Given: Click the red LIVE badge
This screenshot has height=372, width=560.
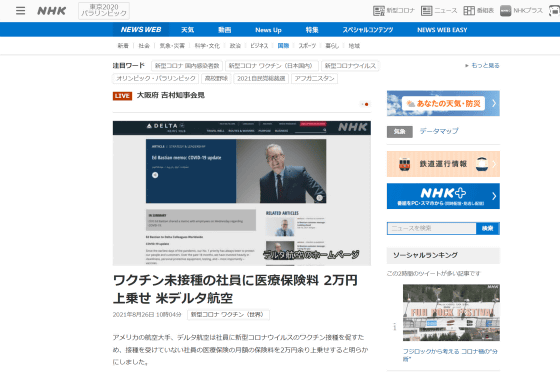Looking at the screenshot, I should pos(122,96).
